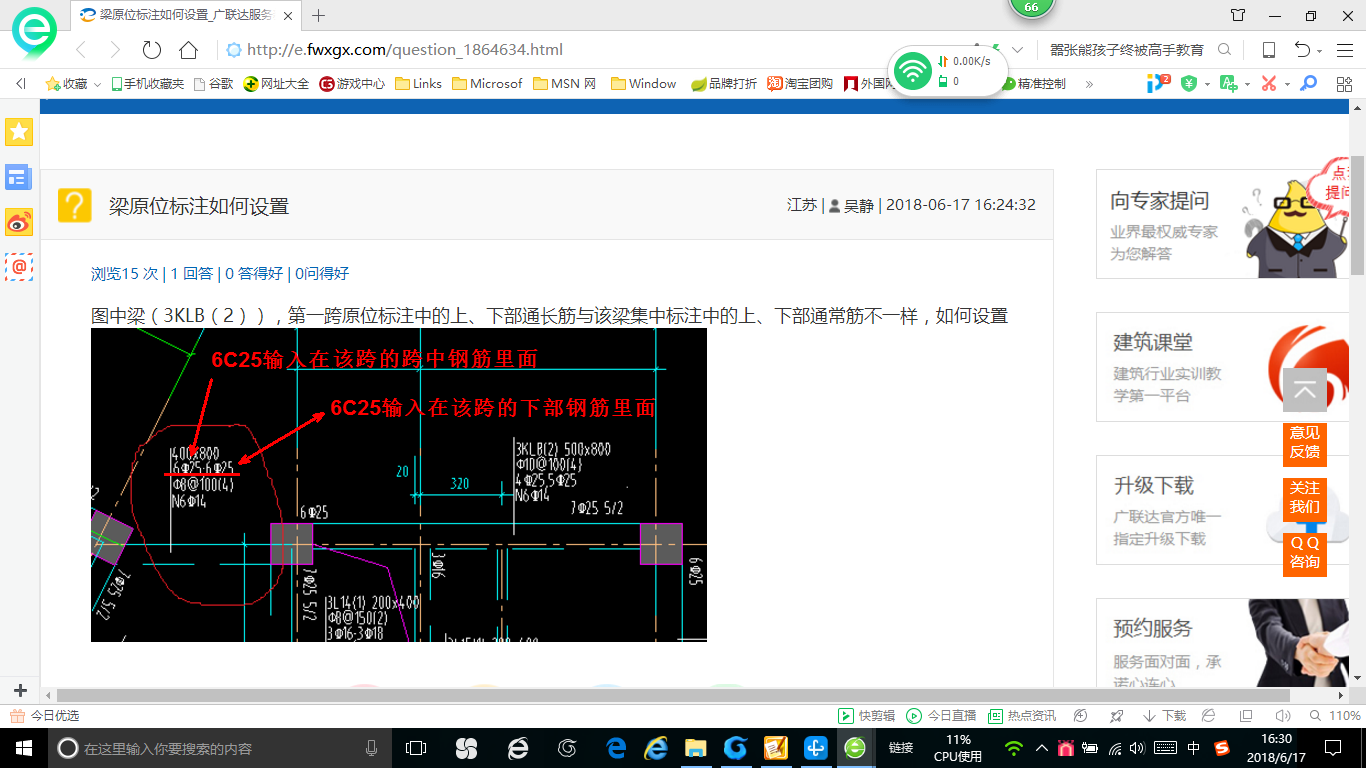Viewport: 1366px width, 768px height.
Task: Select the 梁原位标注如何设置 browser tab
Action: pyautogui.click(x=185, y=15)
